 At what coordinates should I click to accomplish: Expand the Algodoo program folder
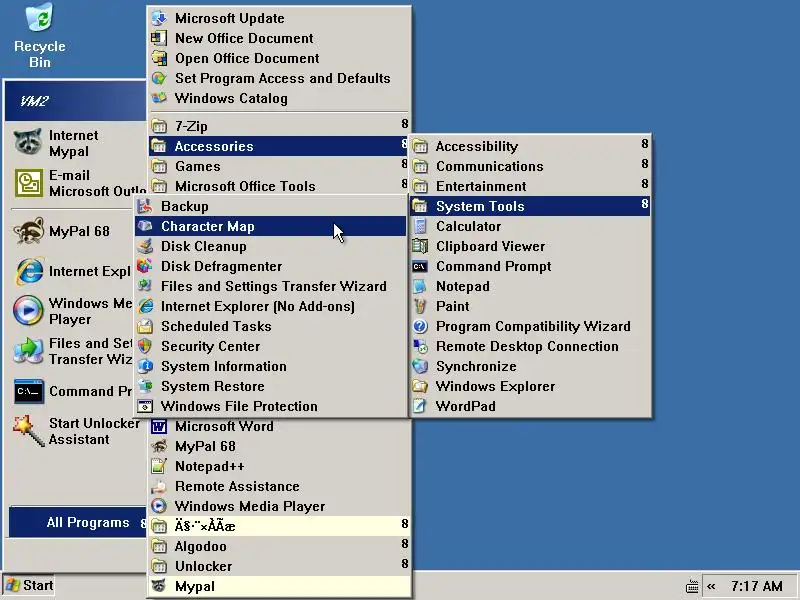tap(279, 546)
